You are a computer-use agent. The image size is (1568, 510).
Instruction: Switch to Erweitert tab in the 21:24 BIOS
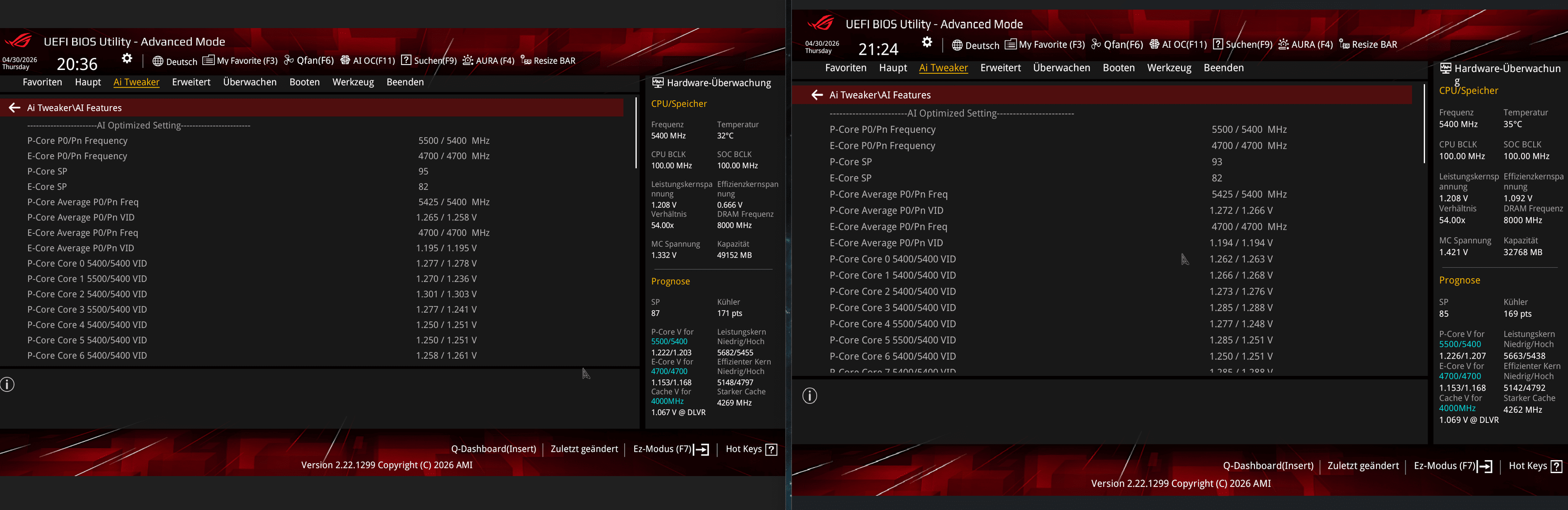click(x=1000, y=68)
